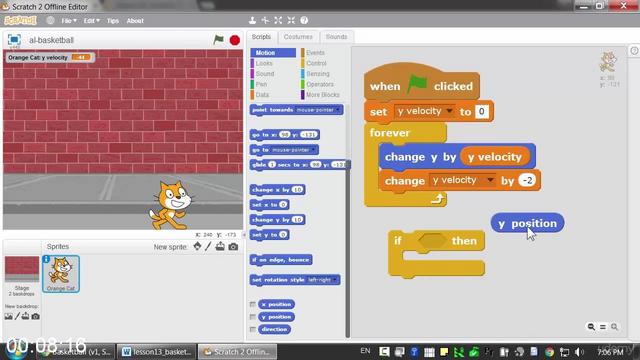
Task: Choose new sprite from library
Action: click(197, 246)
